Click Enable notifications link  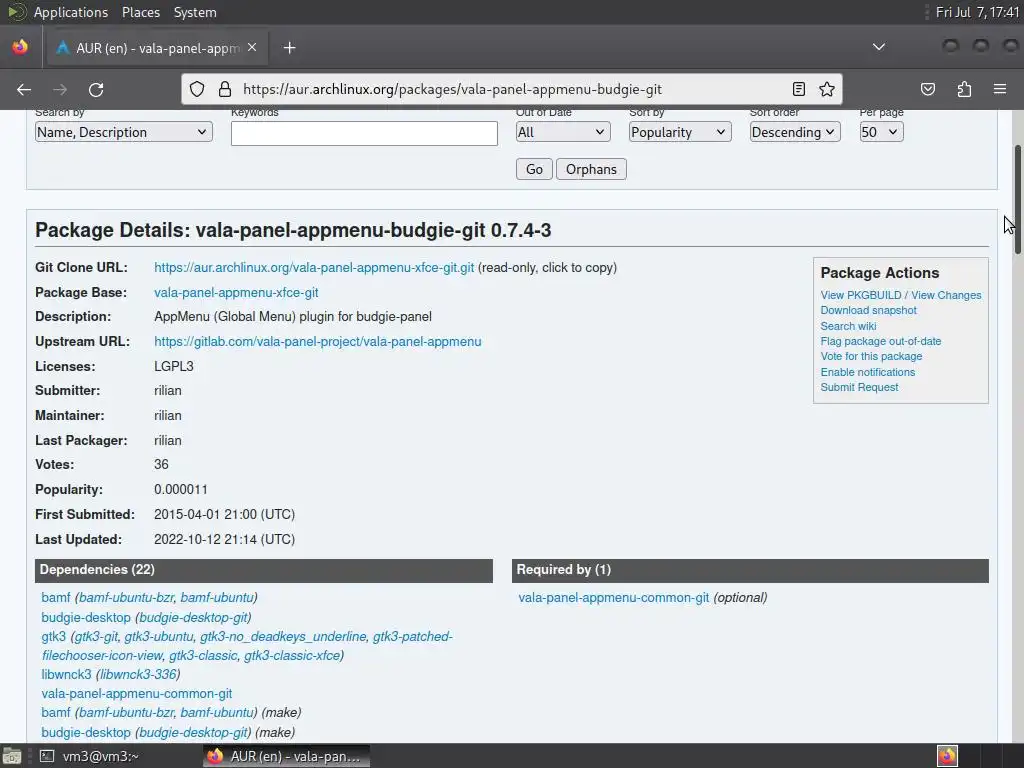tap(868, 372)
